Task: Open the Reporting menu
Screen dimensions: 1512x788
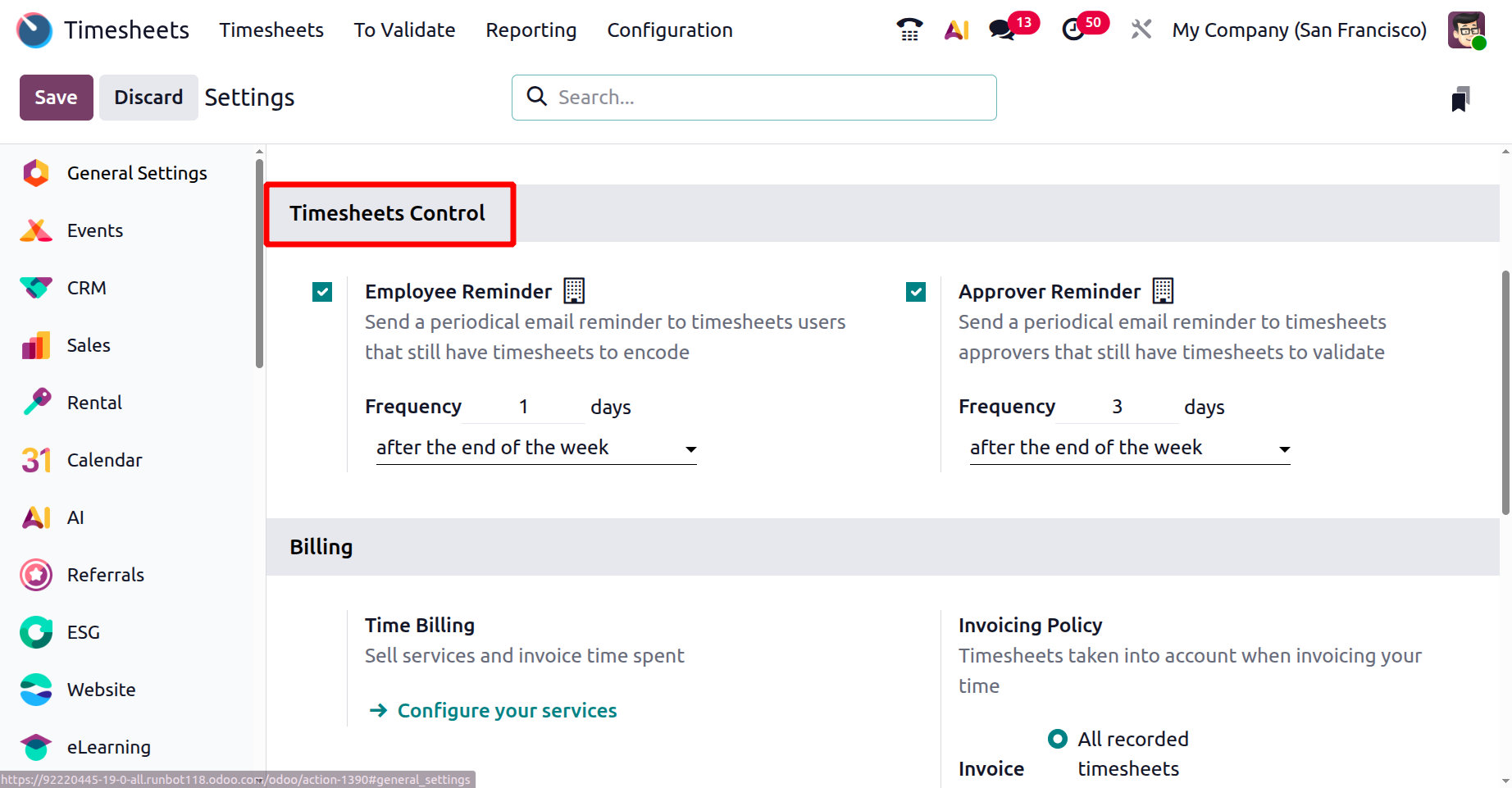Action: pyautogui.click(x=531, y=30)
